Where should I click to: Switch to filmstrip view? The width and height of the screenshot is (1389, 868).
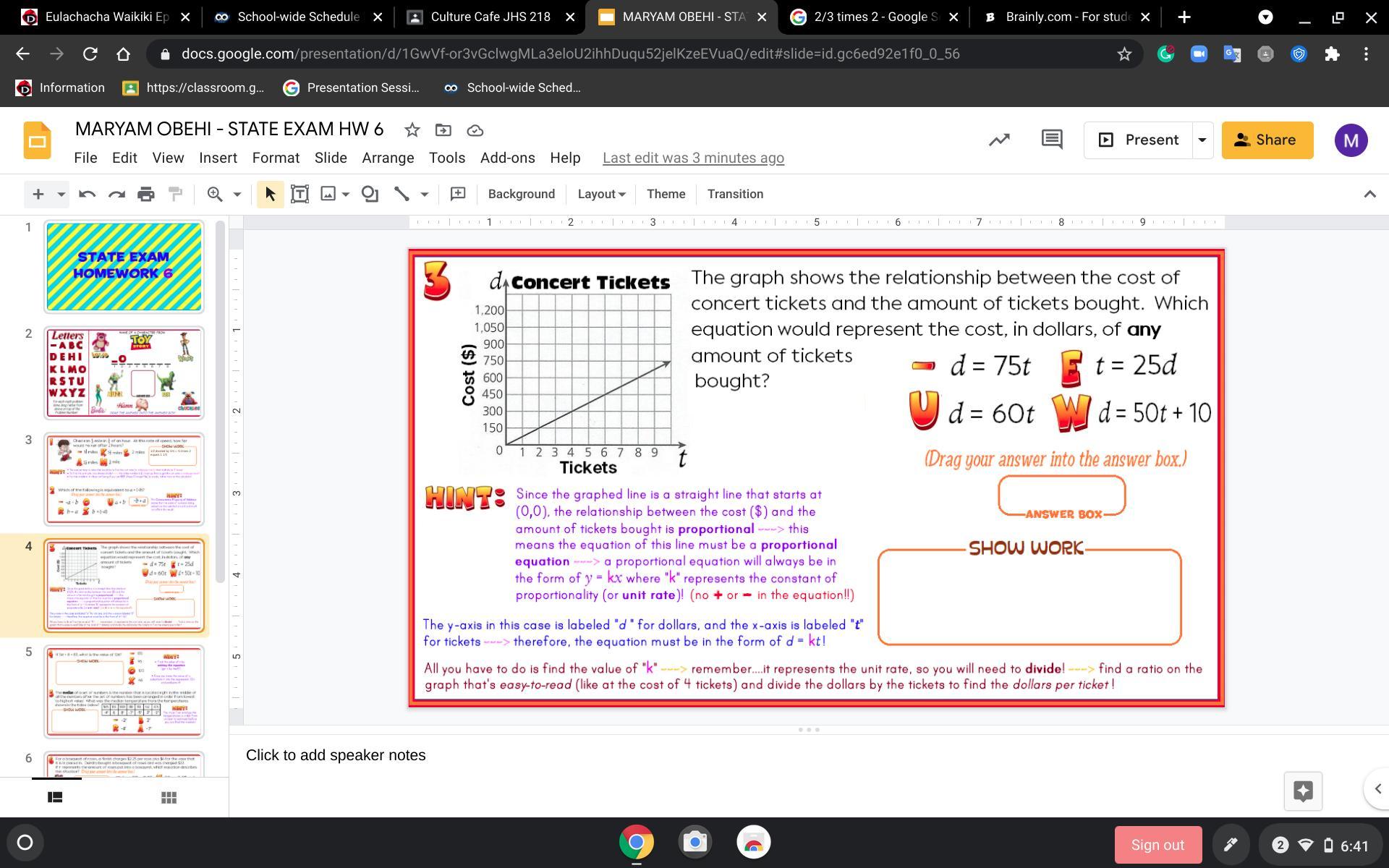[x=55, y=797]
